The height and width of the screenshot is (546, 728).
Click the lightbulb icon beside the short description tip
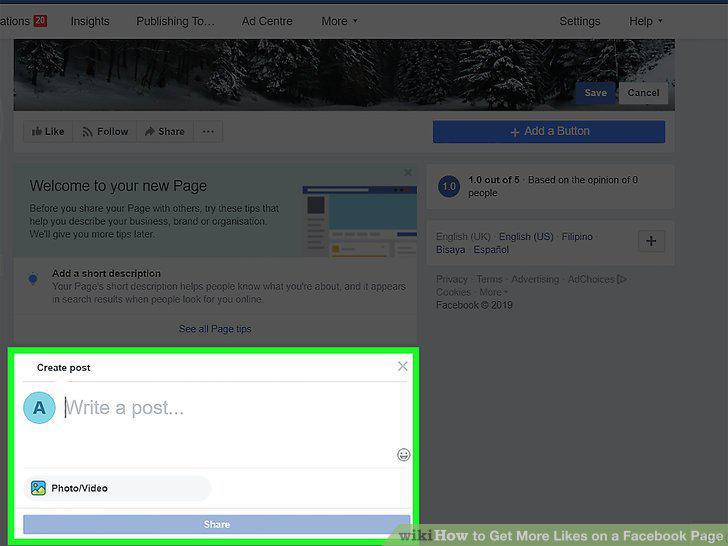coord(33,280)
